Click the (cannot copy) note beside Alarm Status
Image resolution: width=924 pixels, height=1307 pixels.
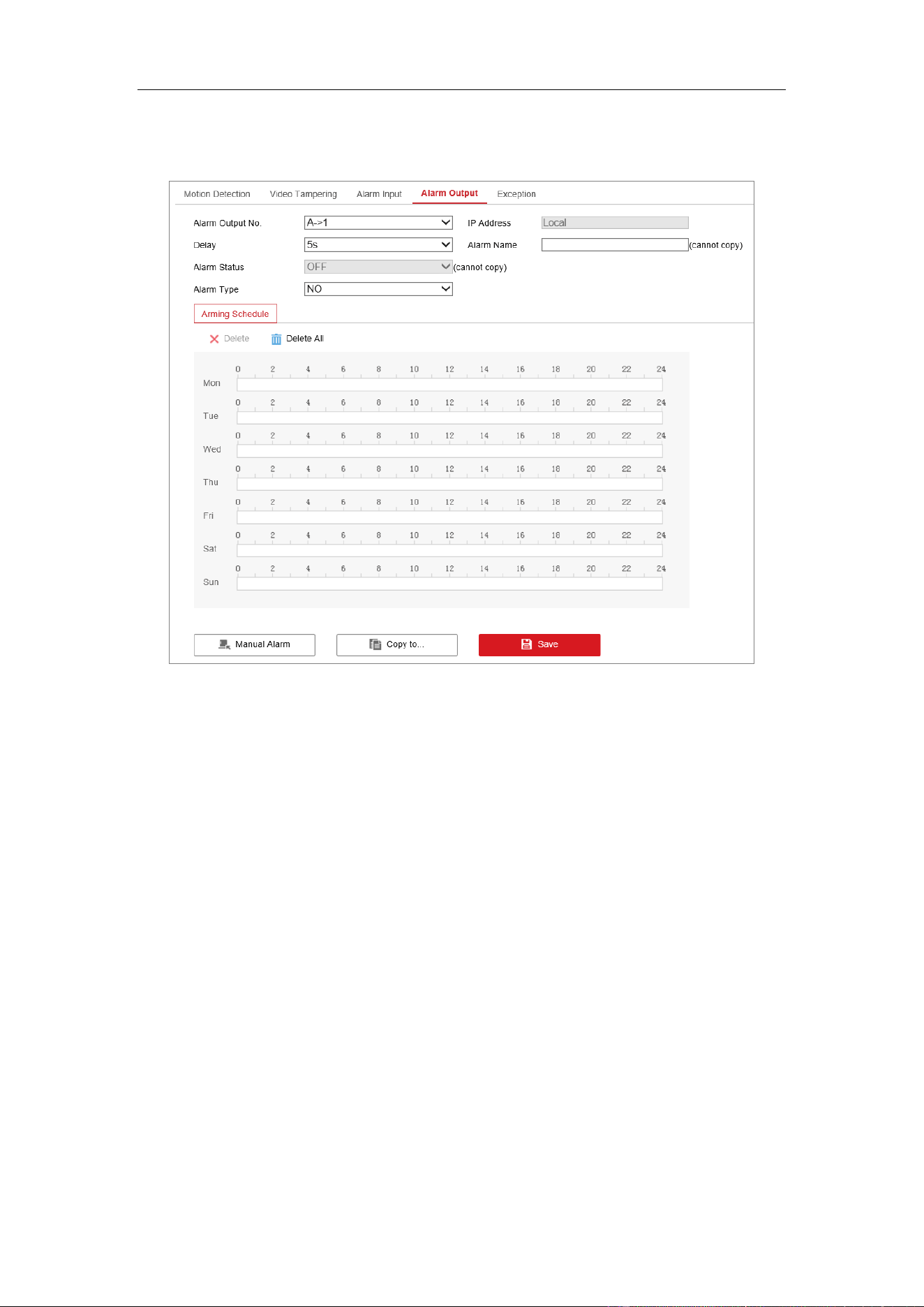pyautogui.click(x=480, y=267)
